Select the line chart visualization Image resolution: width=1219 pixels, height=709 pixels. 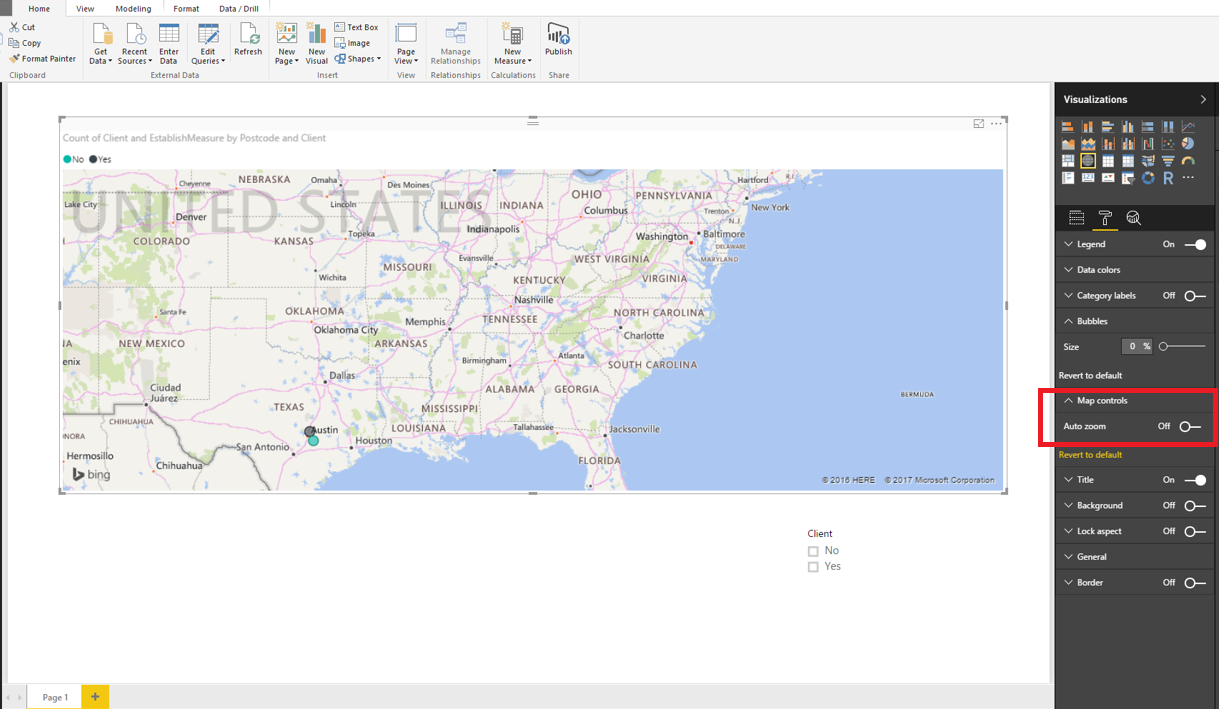click(x=1188, y=127)
